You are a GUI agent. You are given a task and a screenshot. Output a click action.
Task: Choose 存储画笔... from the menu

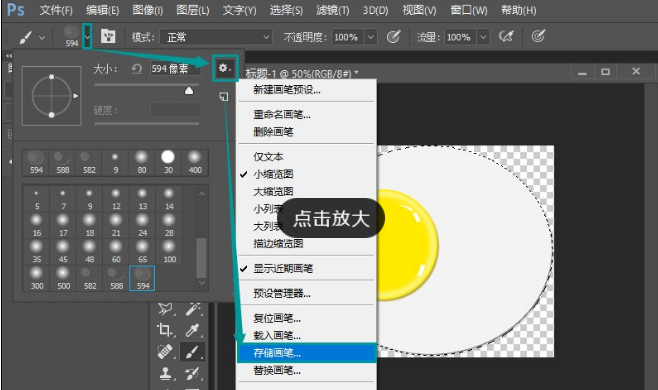(x=306, y=353)
